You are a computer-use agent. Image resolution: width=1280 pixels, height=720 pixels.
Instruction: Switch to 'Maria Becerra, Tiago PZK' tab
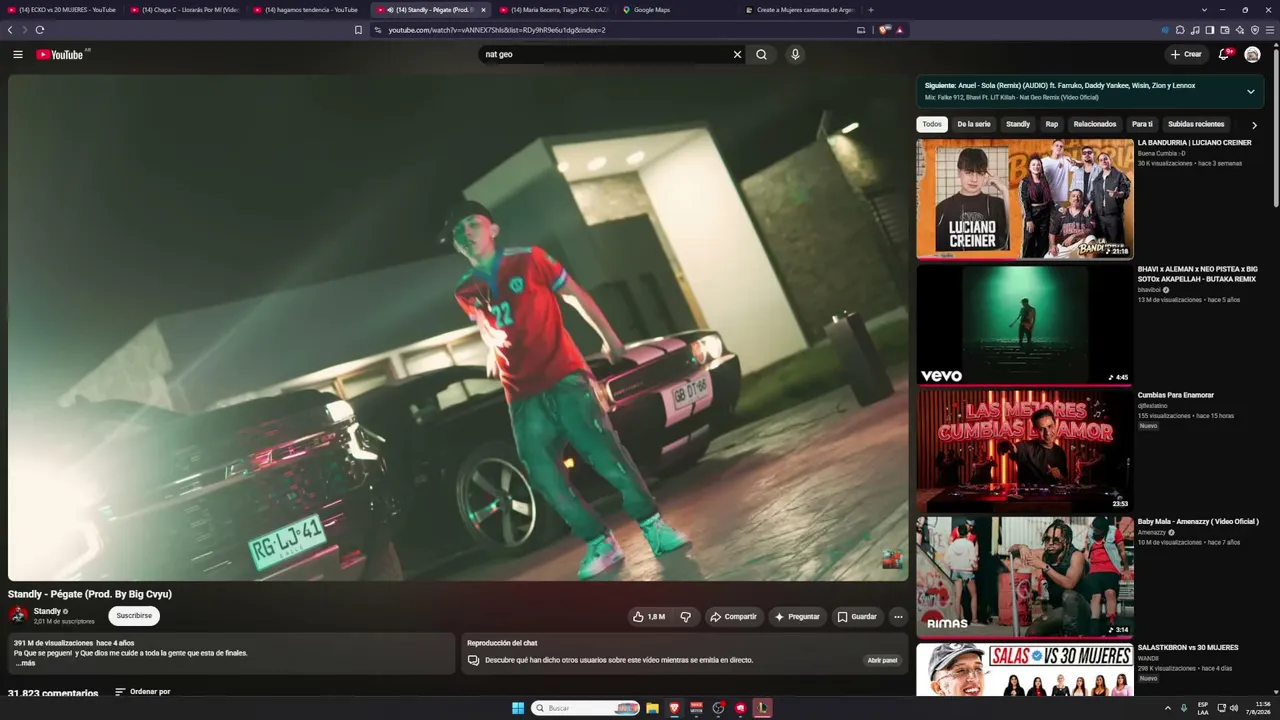554,10
